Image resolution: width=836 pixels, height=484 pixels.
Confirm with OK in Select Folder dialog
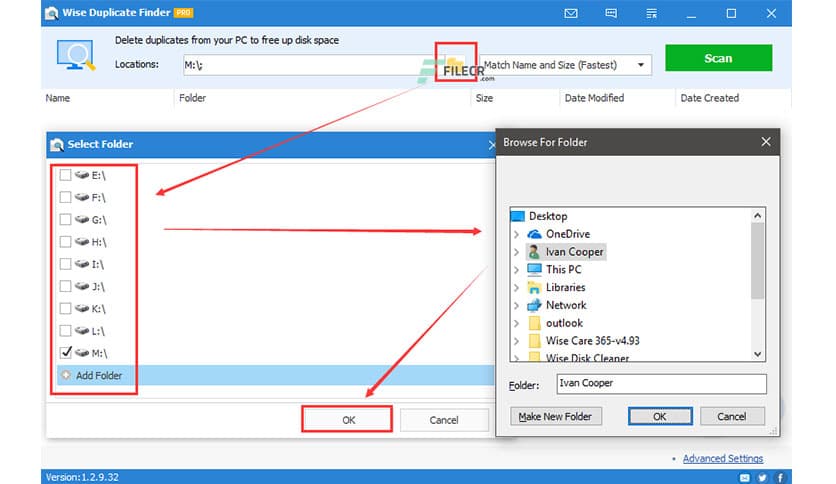[x=348, y=420]
